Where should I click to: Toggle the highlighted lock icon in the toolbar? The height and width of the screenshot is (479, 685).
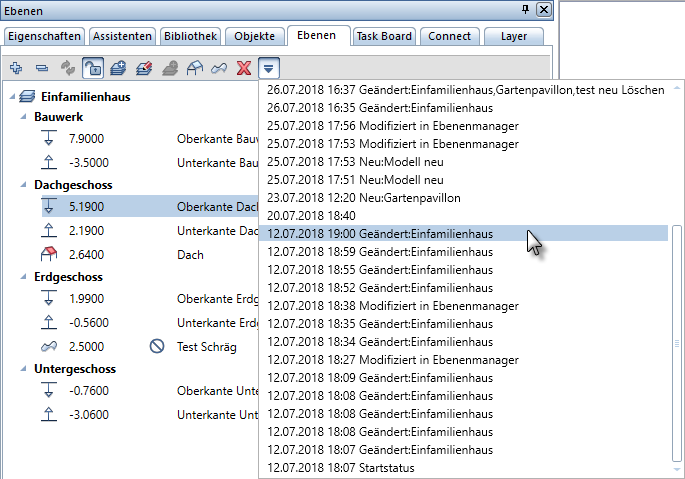pos(92,68)
